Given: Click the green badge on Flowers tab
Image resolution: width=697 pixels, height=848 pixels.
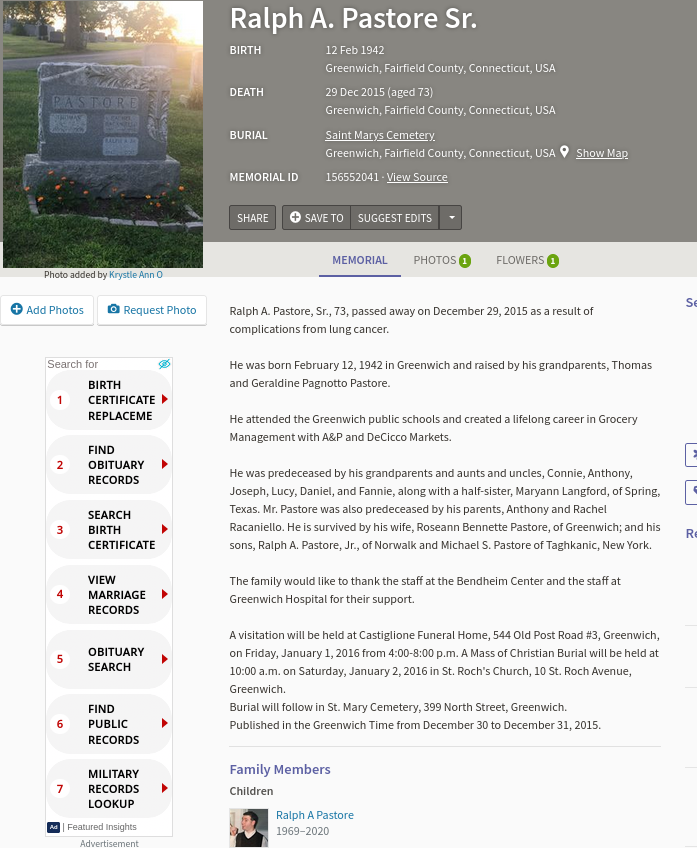Looking at the screenshot, I should (553, 261).
